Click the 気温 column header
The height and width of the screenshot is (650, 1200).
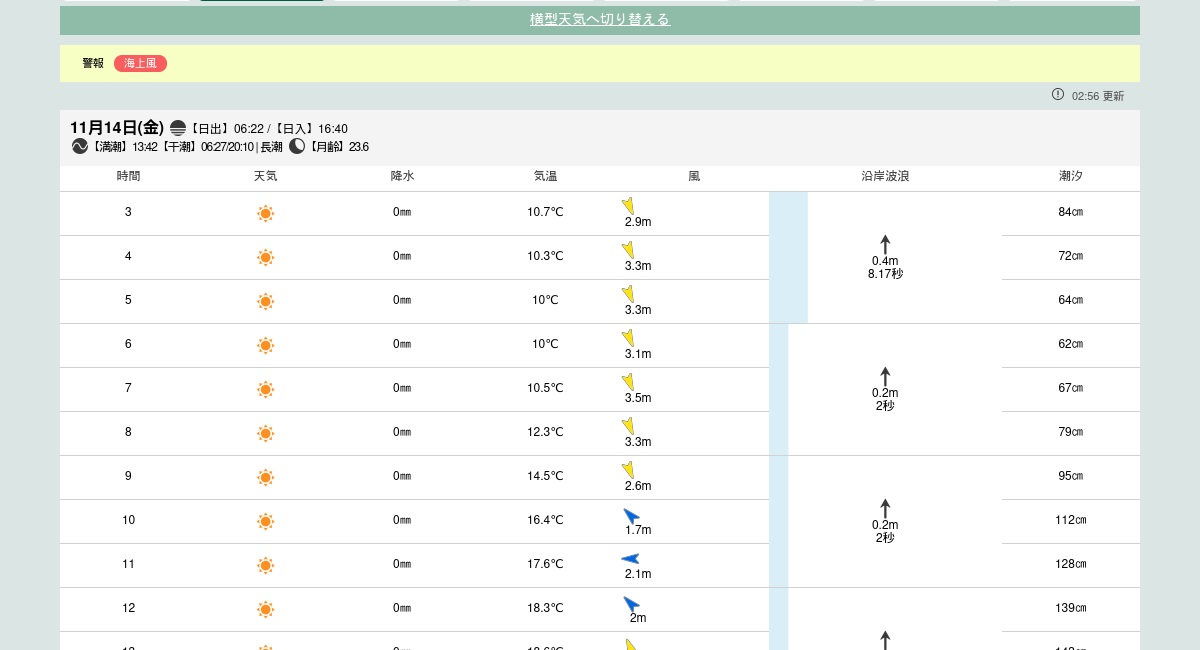click(545, 176)
